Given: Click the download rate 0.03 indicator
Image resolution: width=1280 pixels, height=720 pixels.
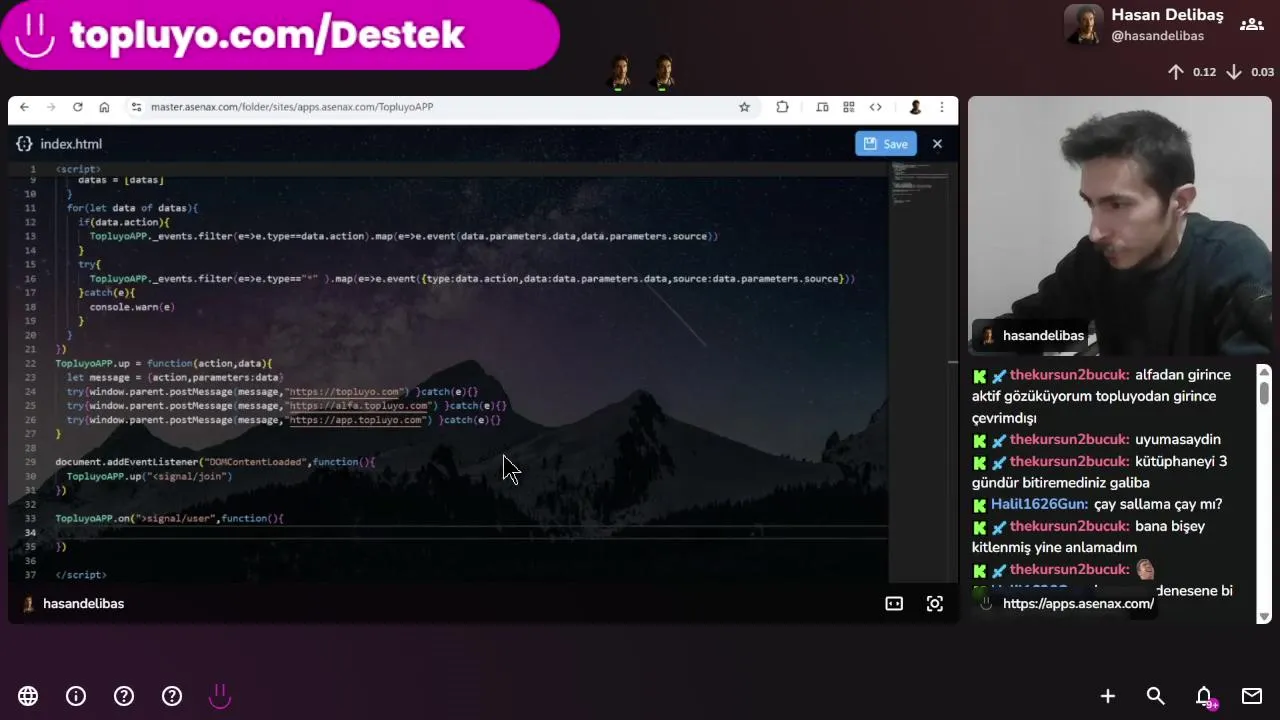Looking at the screenshot, I should point(1249,72).
